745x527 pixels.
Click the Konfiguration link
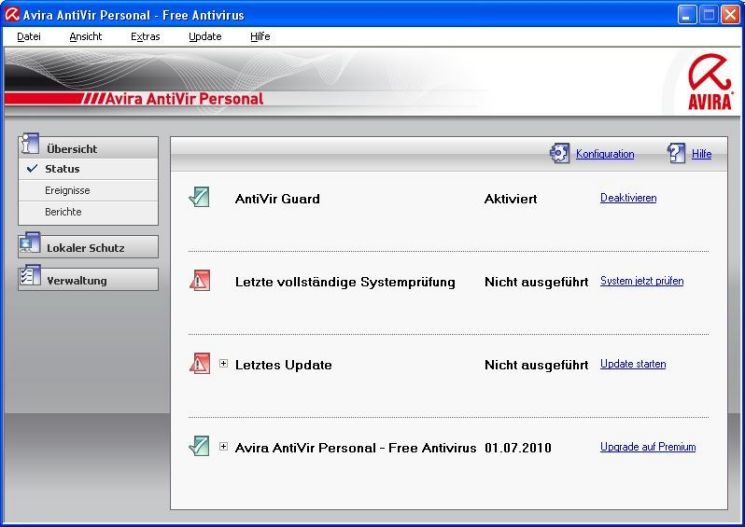point(605,154)
